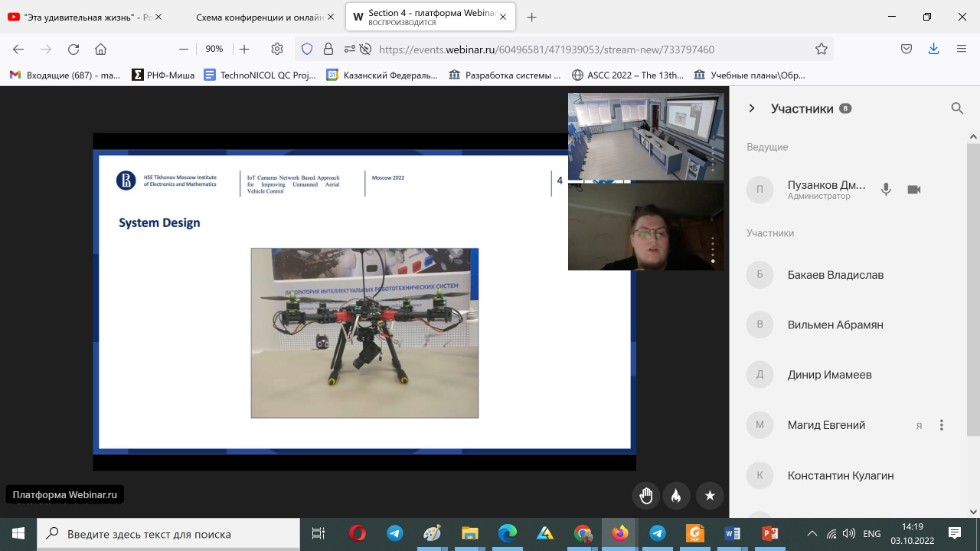Click the star reaction button

pos(709,495)
